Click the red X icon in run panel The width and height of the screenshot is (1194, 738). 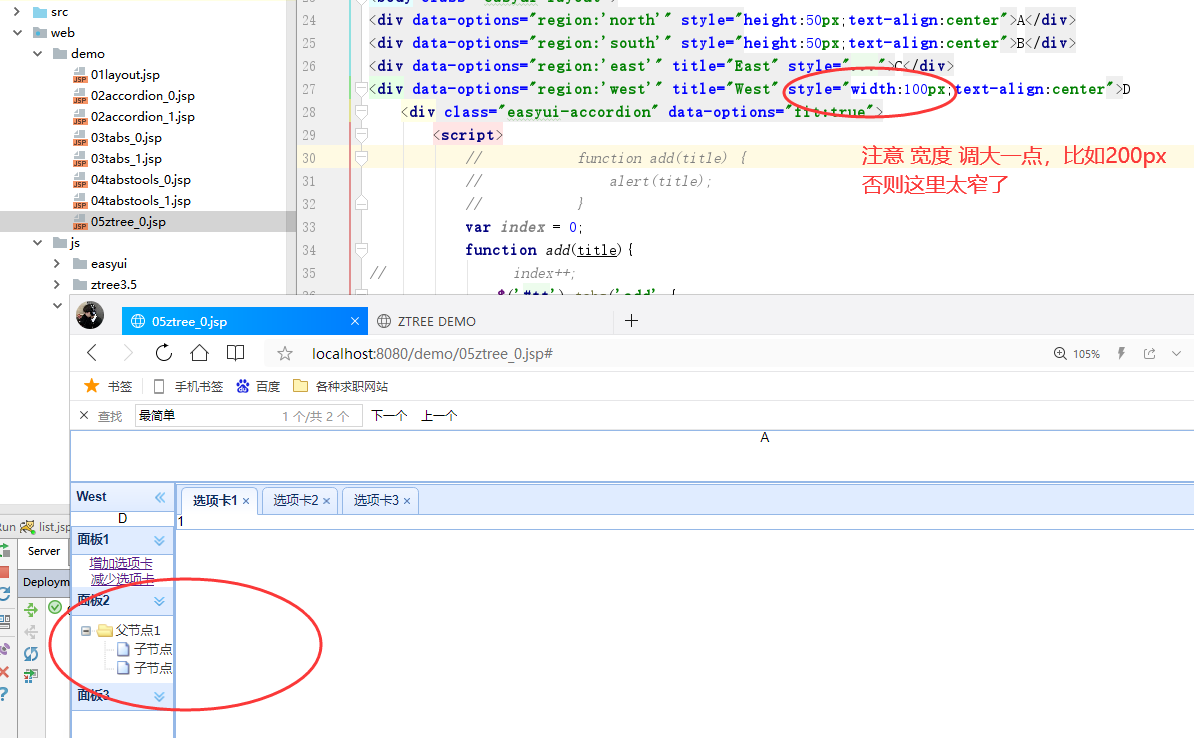[4, 672]
